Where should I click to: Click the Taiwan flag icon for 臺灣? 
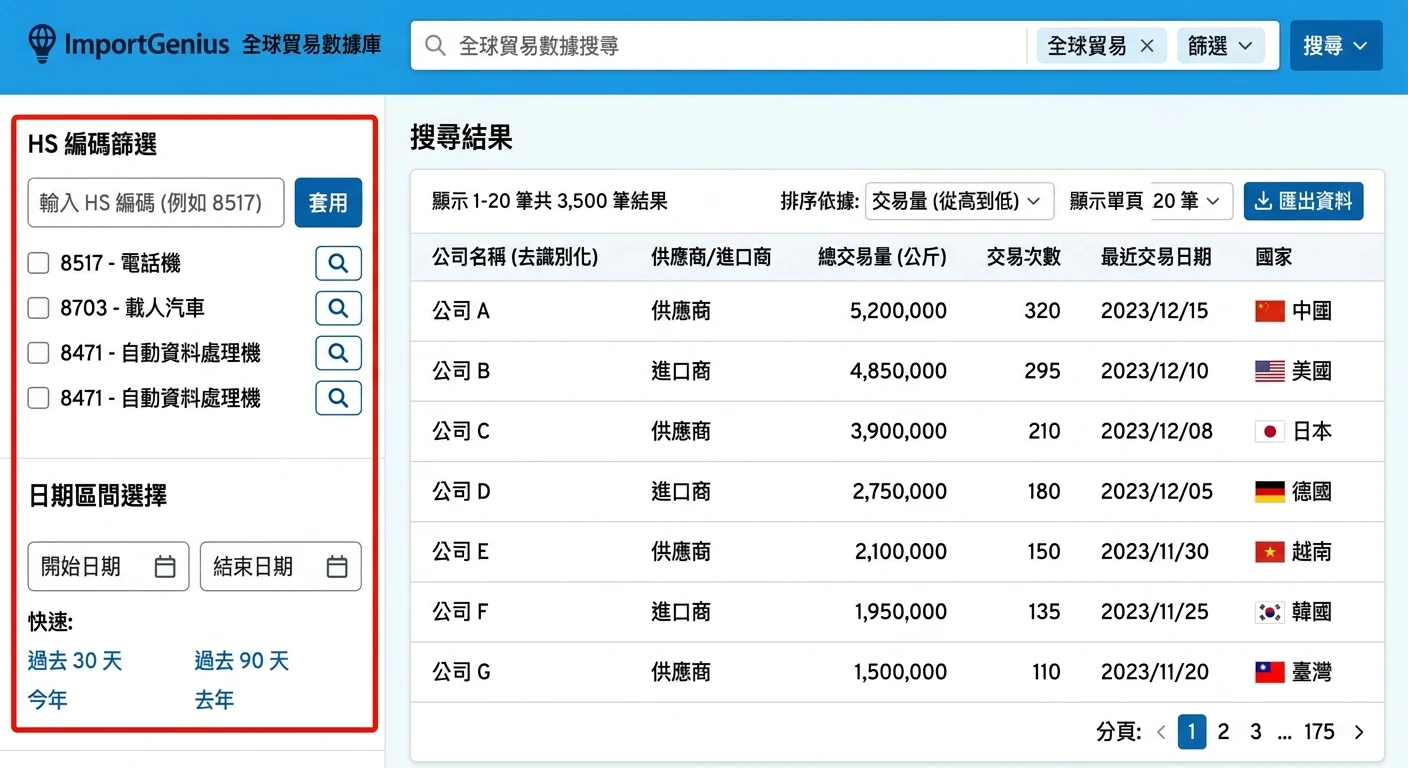click(x=1269, y=671)
